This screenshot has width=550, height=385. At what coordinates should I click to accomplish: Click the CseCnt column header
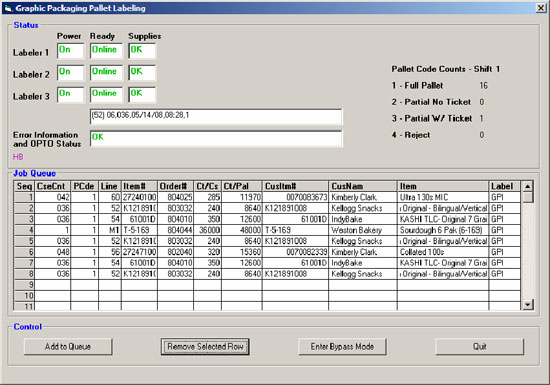53,186
